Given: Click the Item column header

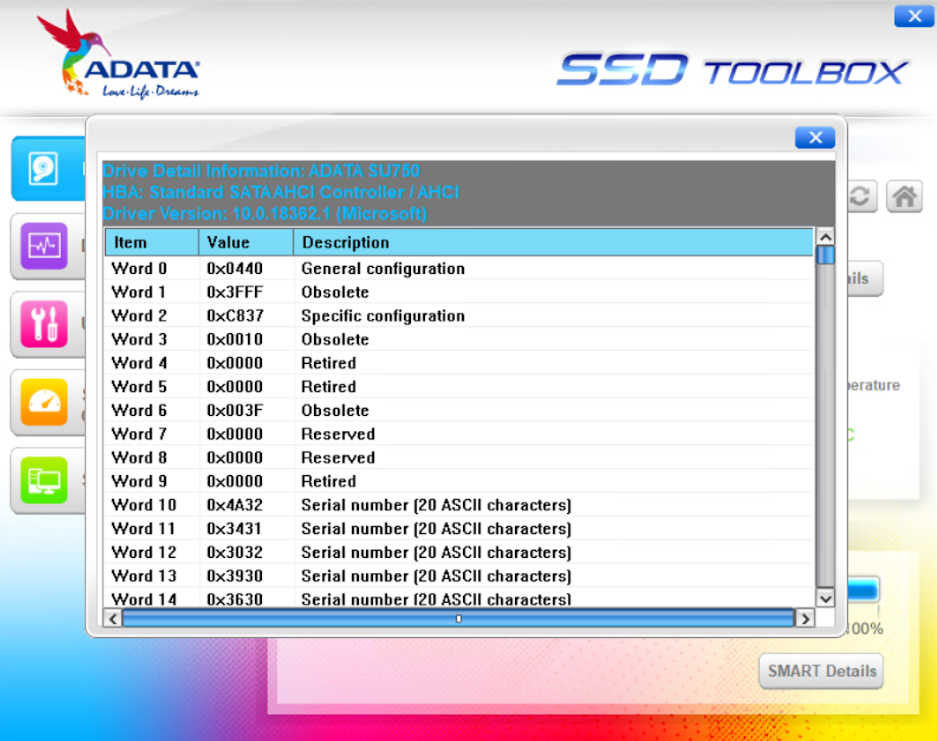Looking at the screenshot, I should (x=151, y=242).
